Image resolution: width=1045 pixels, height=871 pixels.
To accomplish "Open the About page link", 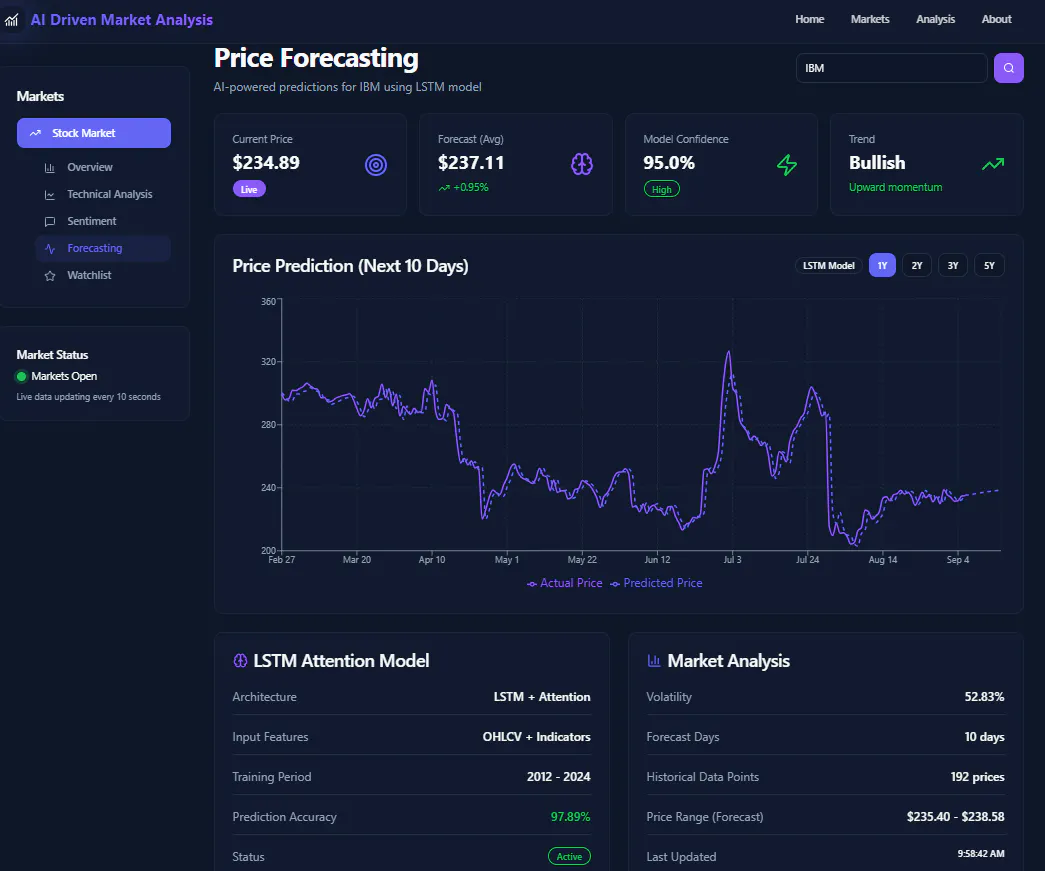I will (x=996, y=19).
